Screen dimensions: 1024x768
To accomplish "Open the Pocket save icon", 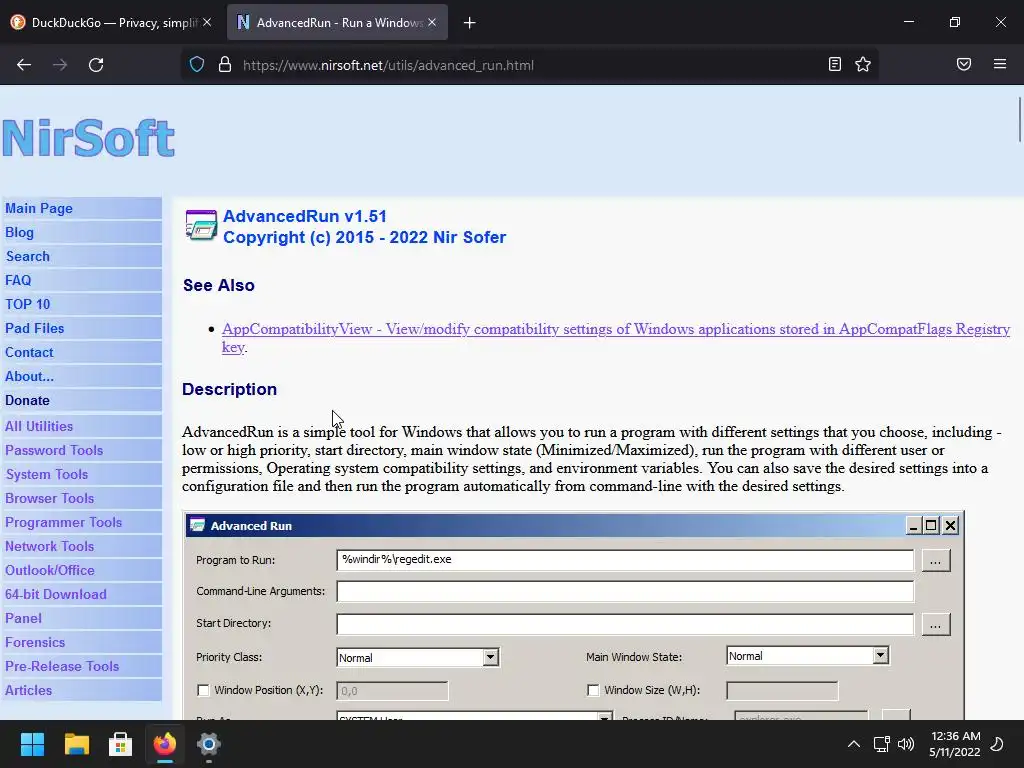I will click(x=964, y=64).
